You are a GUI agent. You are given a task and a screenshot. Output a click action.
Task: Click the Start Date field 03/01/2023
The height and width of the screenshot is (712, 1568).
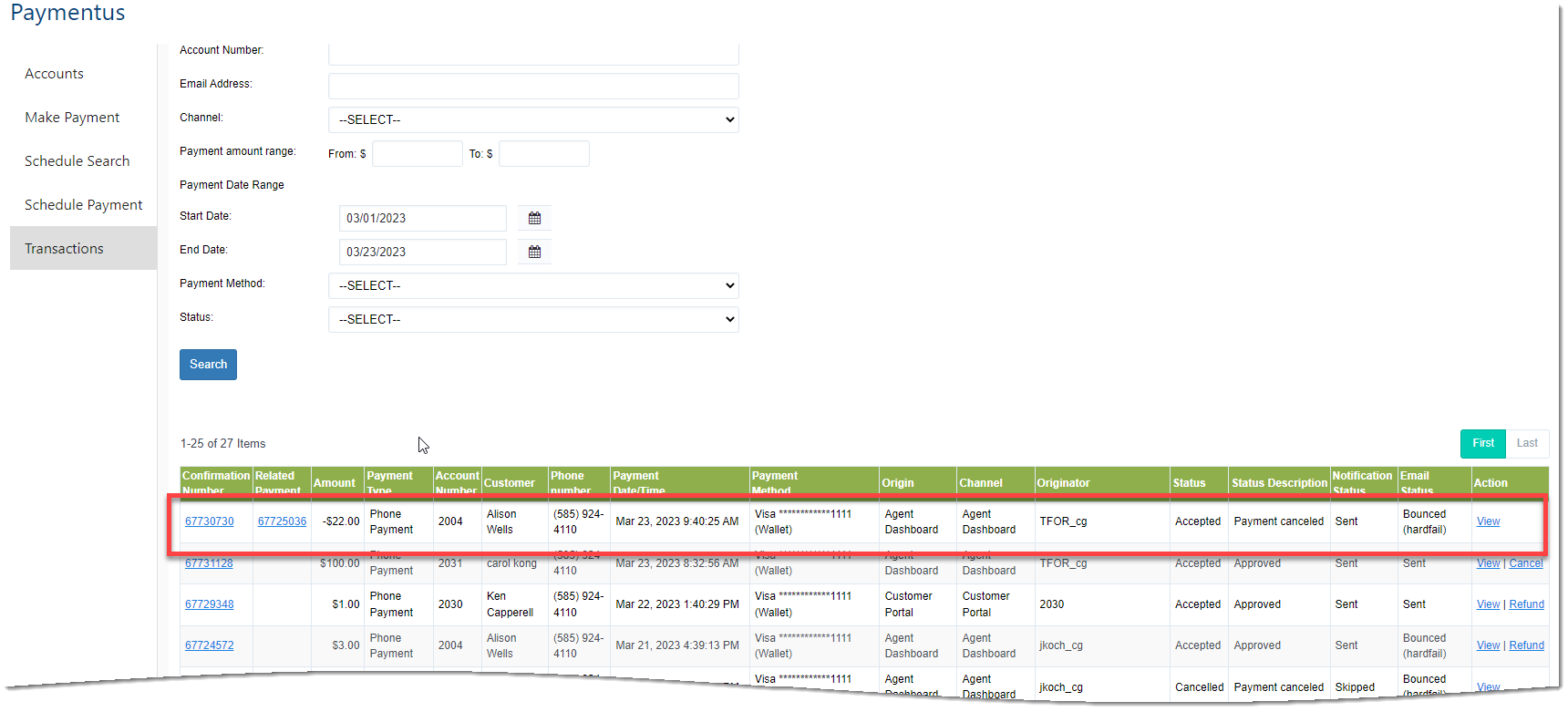pos(422,218)
